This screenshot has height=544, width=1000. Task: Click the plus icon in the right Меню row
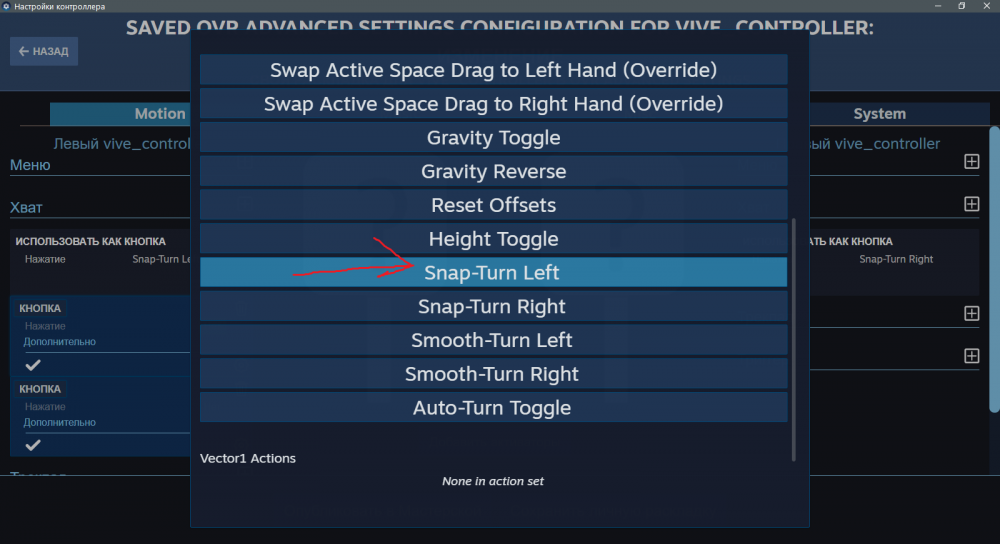click(971, 161)
